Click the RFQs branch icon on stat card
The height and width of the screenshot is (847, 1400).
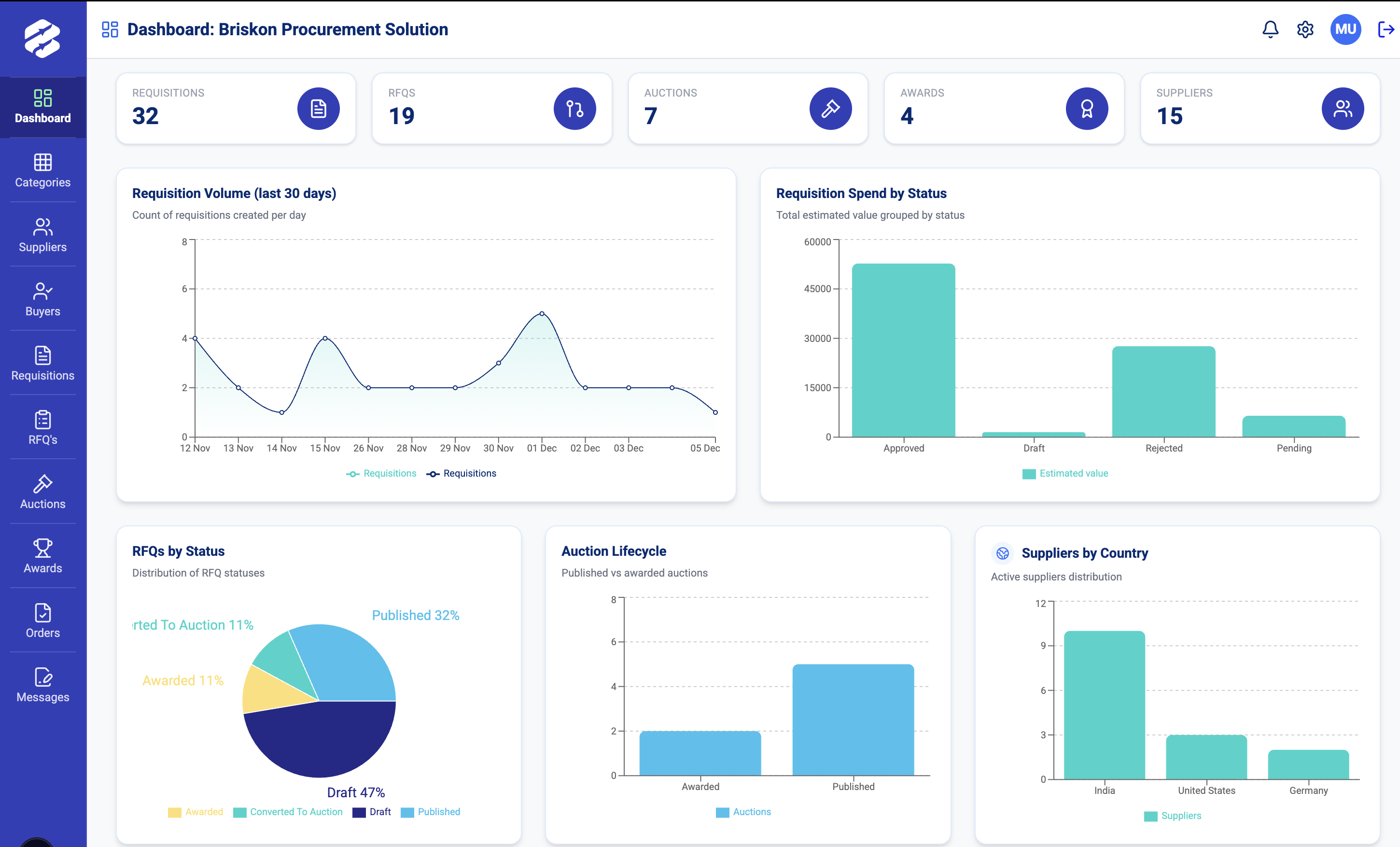(574, 109)
